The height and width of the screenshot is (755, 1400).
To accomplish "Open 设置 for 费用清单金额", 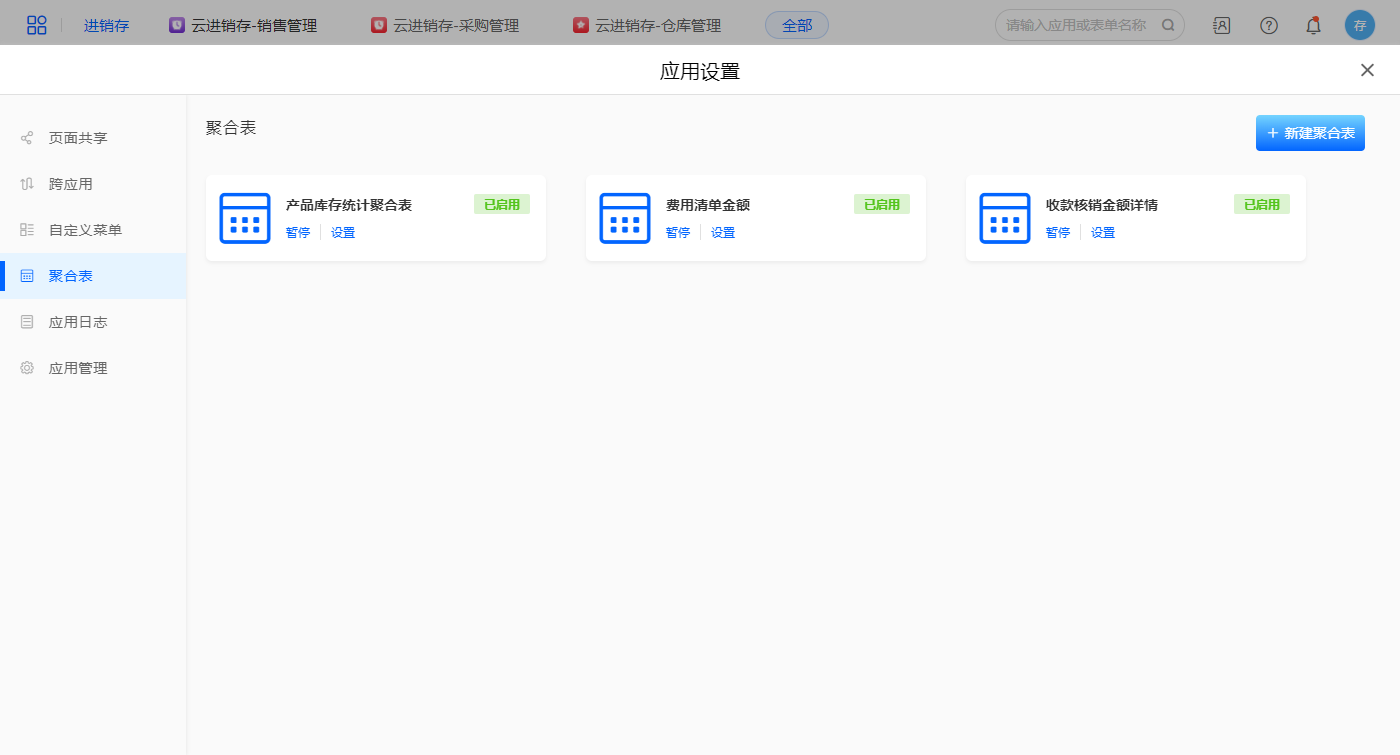I will pos(723,233).
